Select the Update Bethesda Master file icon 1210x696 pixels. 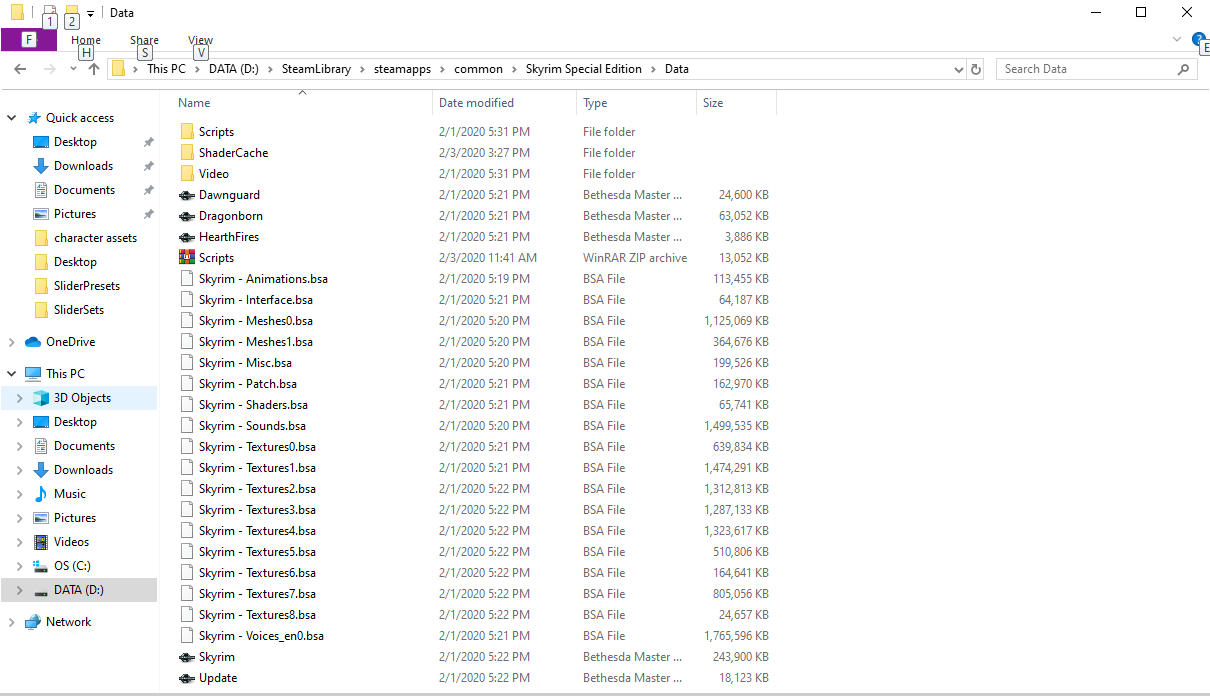(x=187, y=678)
